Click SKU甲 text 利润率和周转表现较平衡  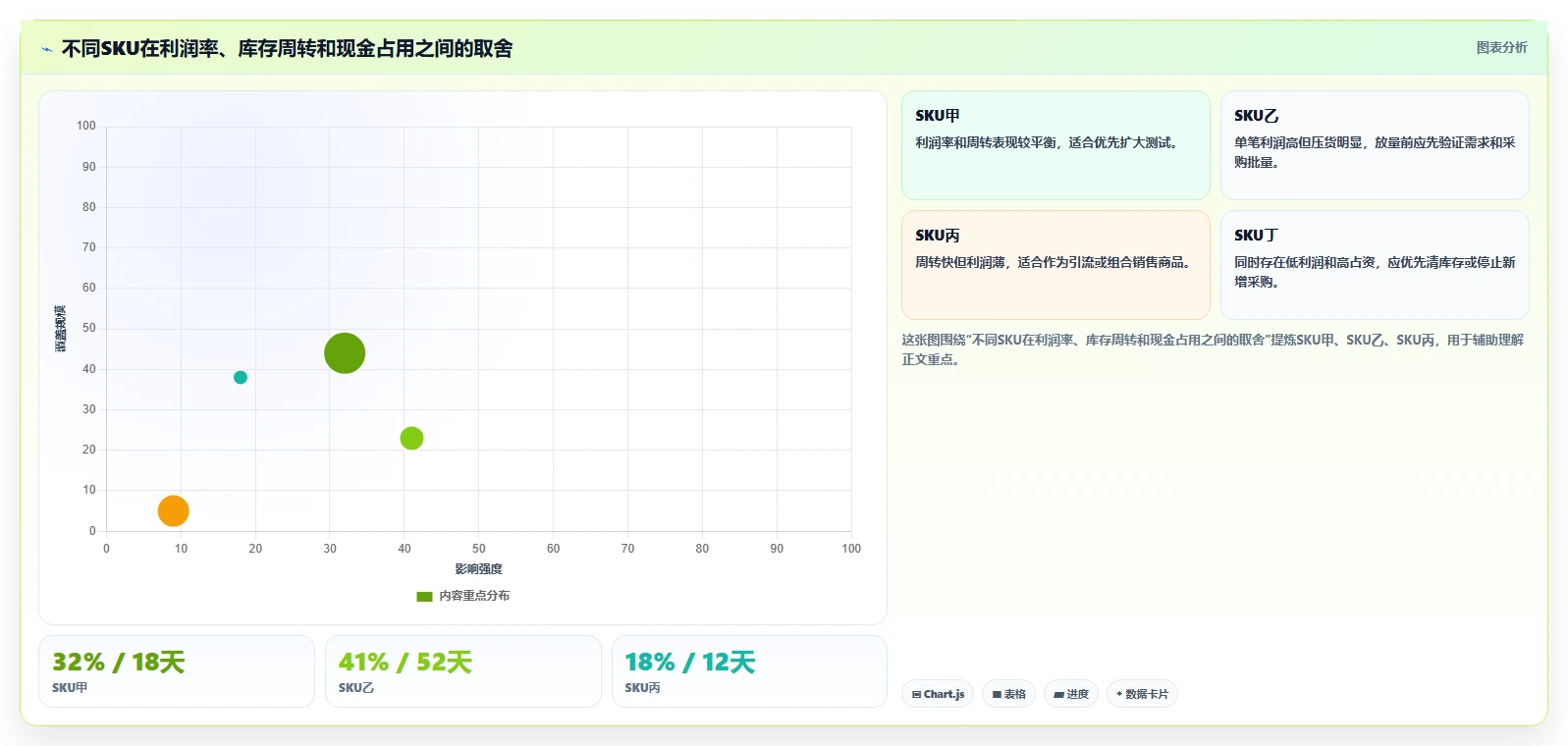(986, 142)
